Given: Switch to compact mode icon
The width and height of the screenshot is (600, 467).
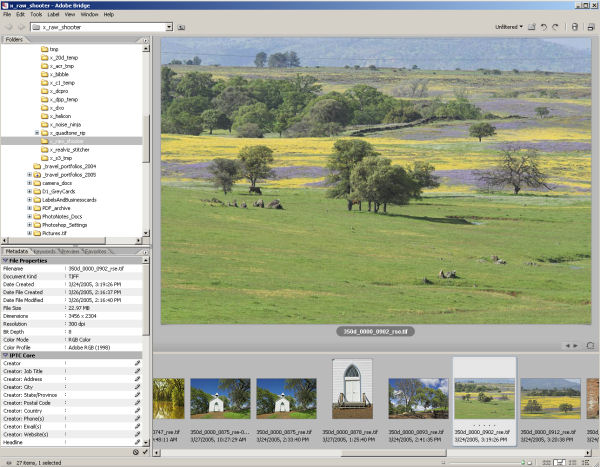Looking at the screenshot, I should (x=591, y=27).
